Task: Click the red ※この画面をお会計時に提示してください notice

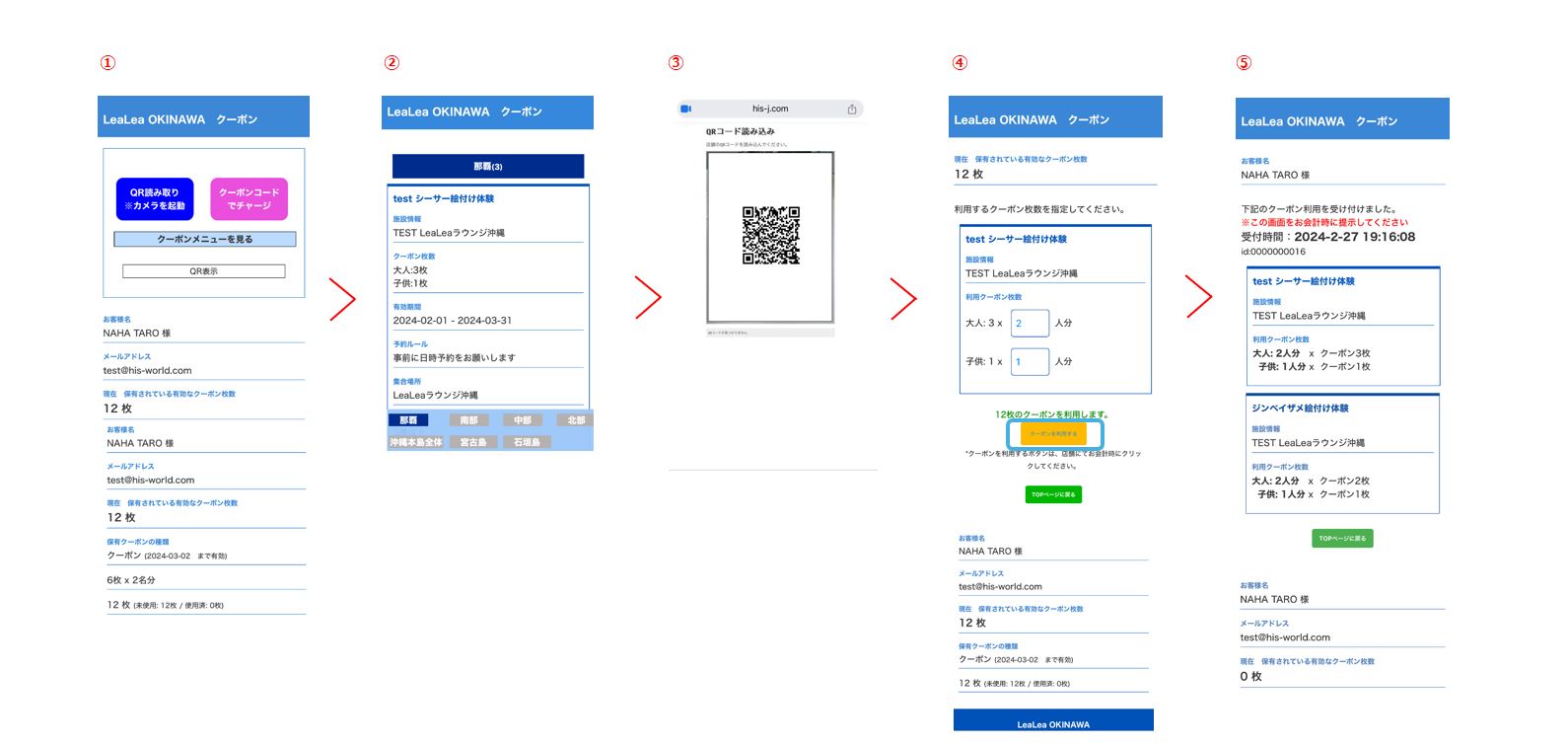Action: [1324, 222]
